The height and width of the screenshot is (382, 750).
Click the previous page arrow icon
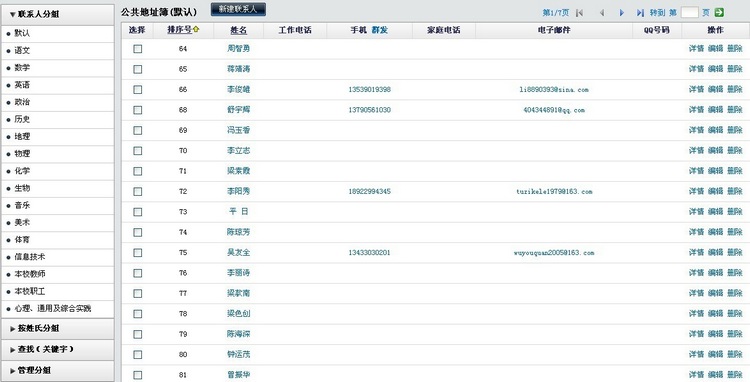click(x=602, y=13)
